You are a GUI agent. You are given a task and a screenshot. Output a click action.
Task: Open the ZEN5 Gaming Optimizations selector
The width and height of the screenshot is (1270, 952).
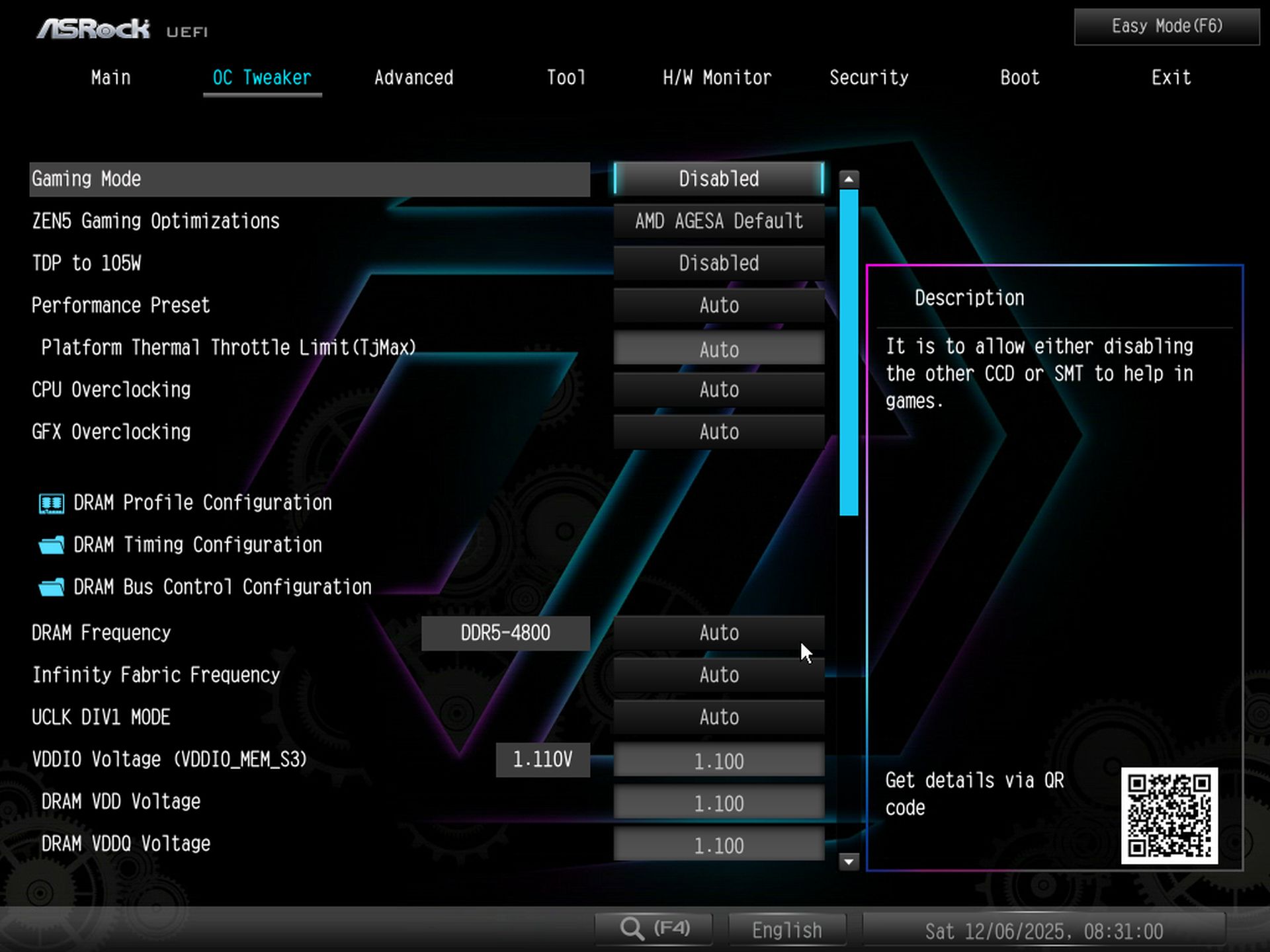pos(719,221)
